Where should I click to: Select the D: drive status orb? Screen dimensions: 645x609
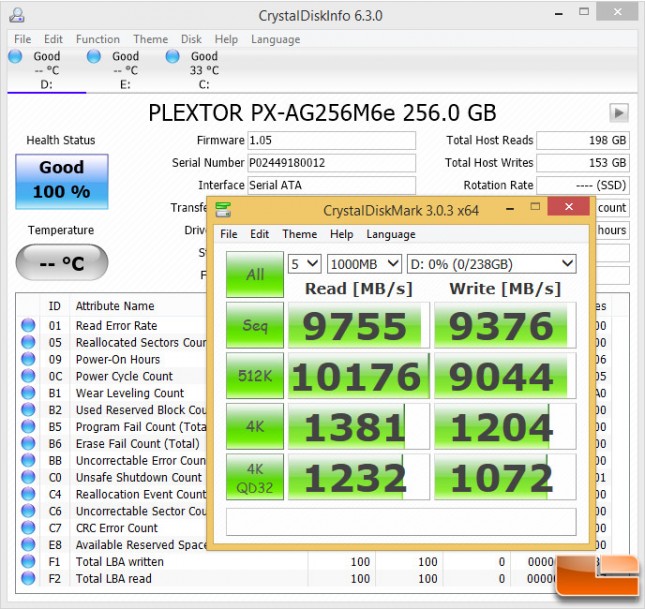(x=15, y=56)
